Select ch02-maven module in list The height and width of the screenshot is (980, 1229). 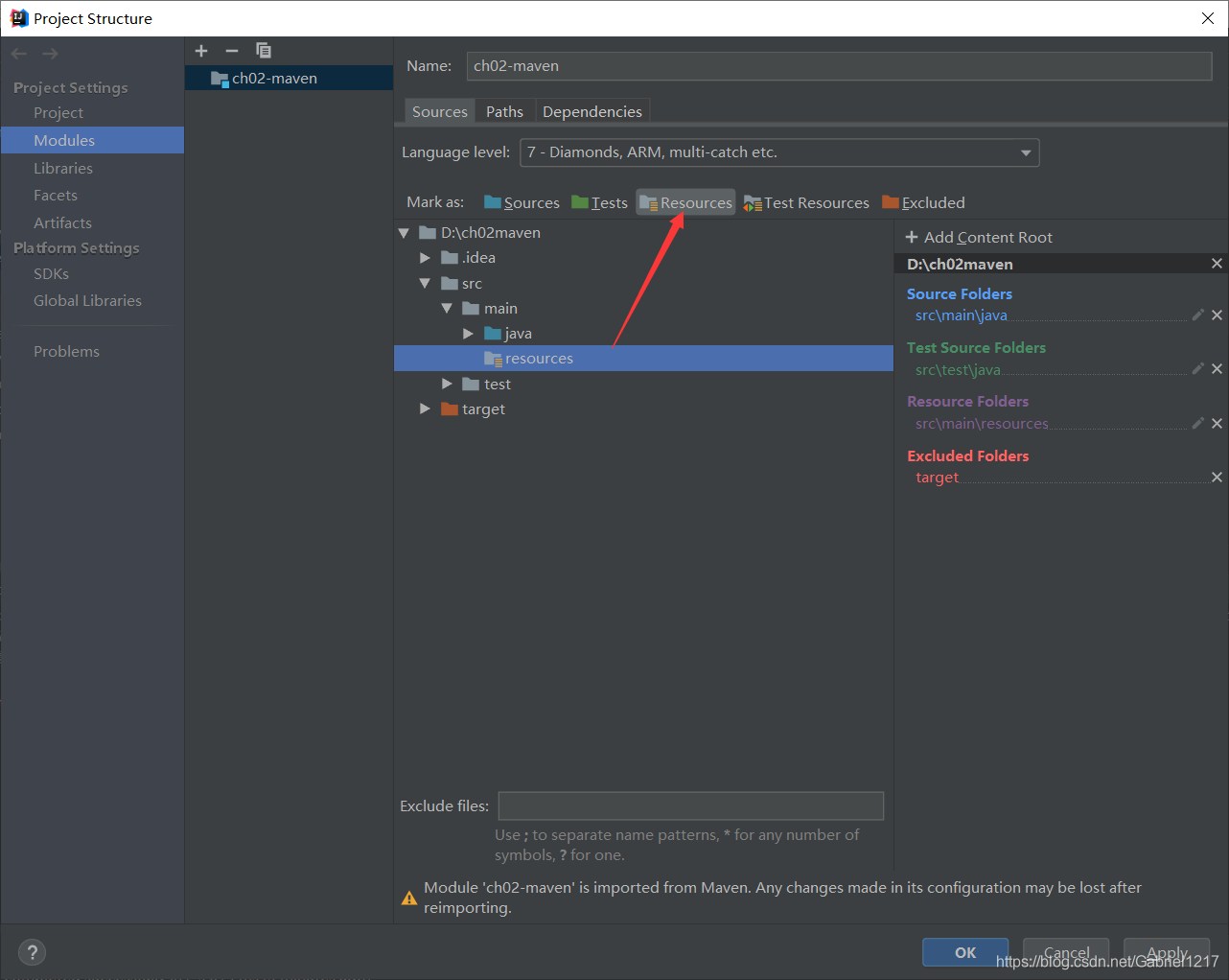pos(289,79)
